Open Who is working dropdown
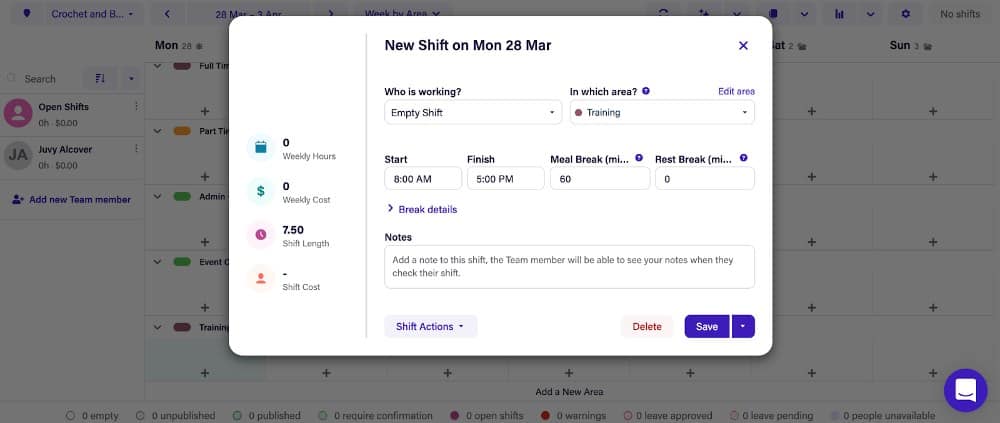Screen dimensions: 1000x423 [473, 112]
